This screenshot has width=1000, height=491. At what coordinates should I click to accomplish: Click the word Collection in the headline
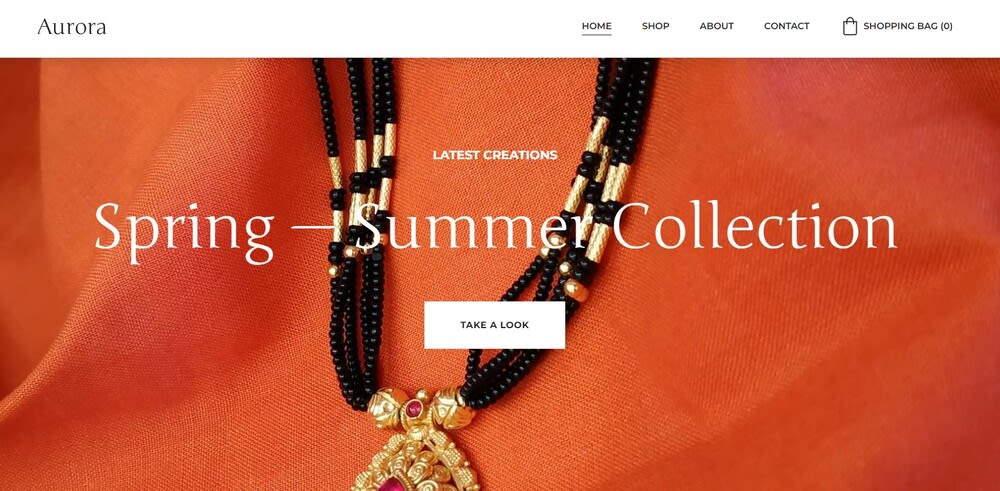click(754, 225)
